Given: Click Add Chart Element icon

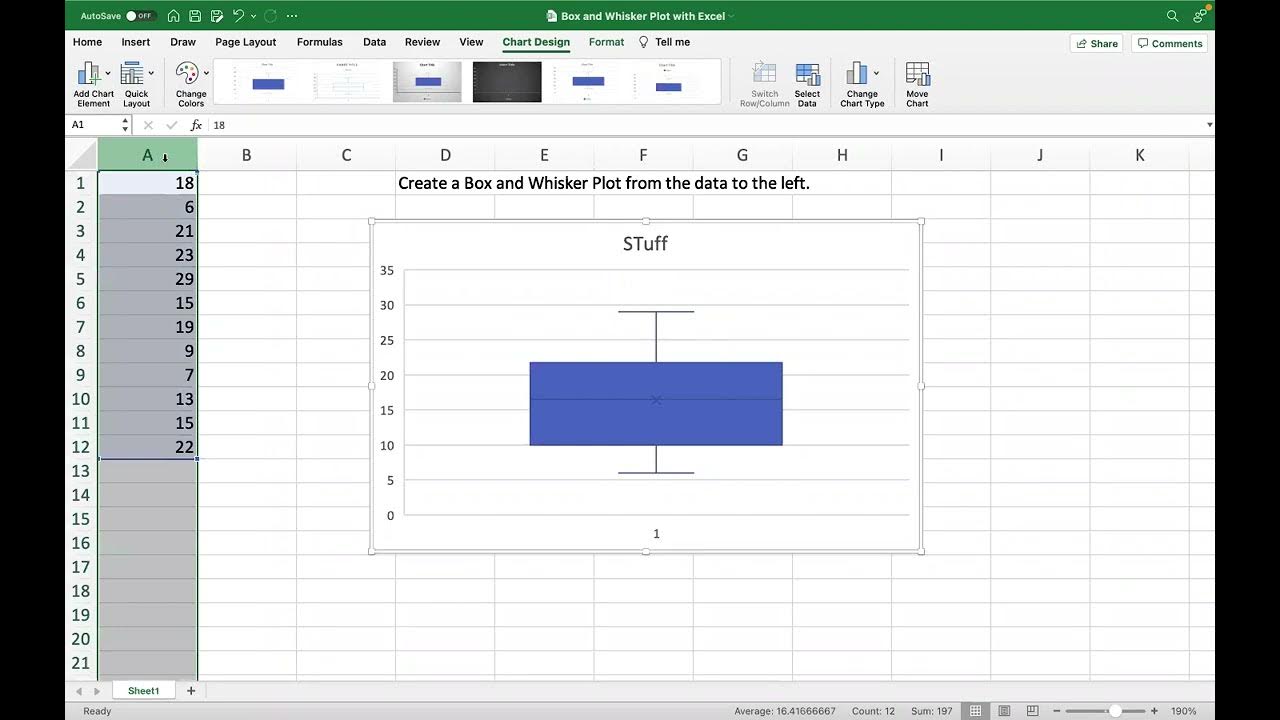Looking at the screenshot, I should tap(88, 74).
